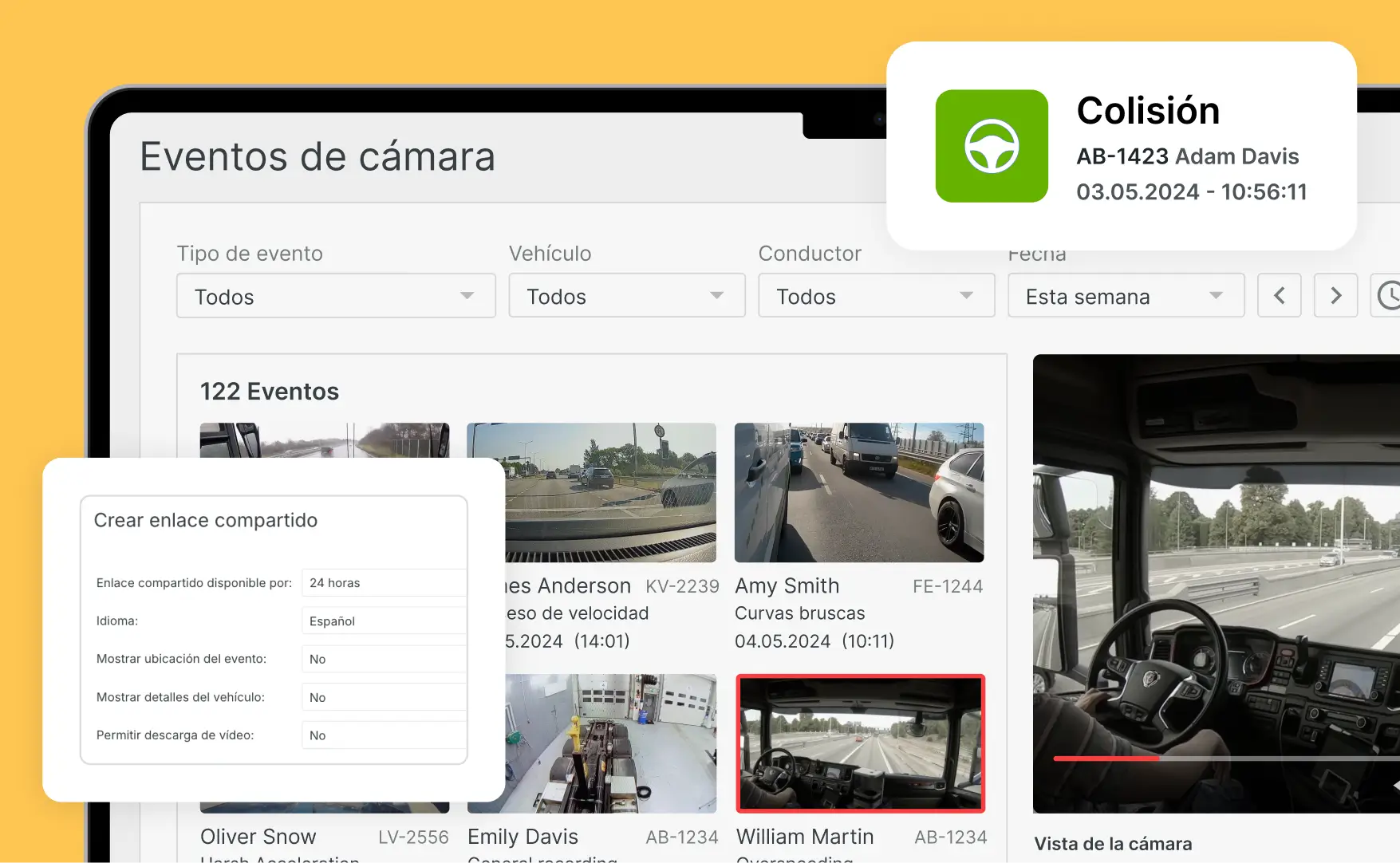
Task: Open the Conductor Todos dropdown
Action: (x=877, y=296)
